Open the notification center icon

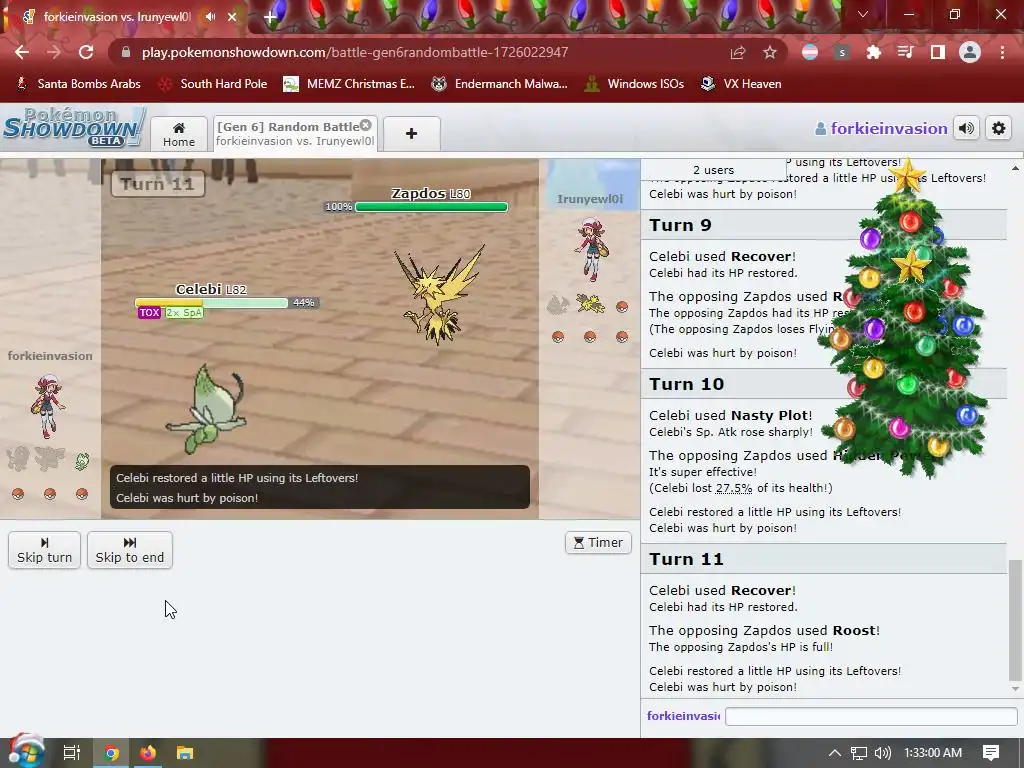(991, 753)
